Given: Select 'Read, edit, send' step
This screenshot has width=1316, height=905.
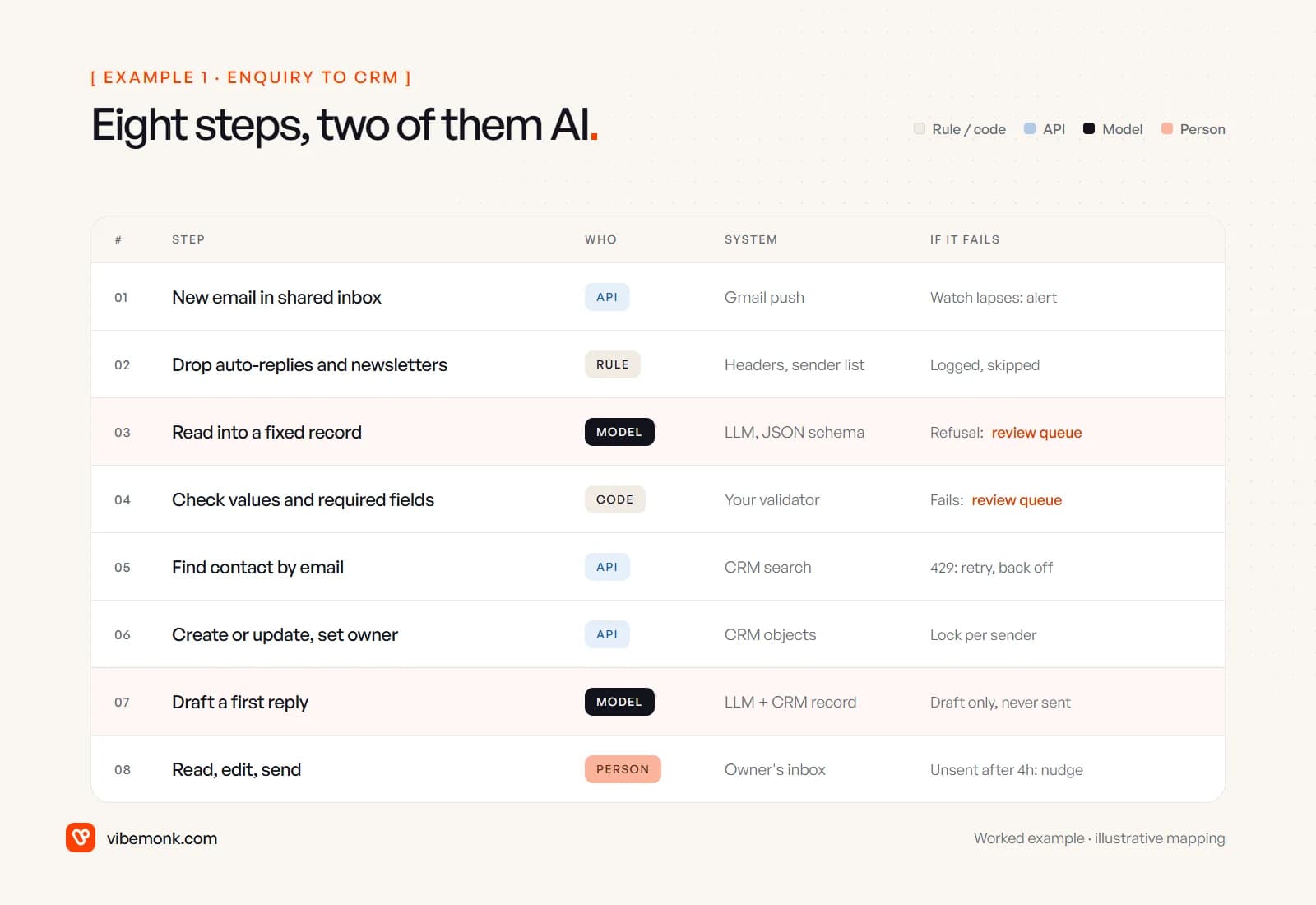Looking at the screenshot, I should 236,769.
